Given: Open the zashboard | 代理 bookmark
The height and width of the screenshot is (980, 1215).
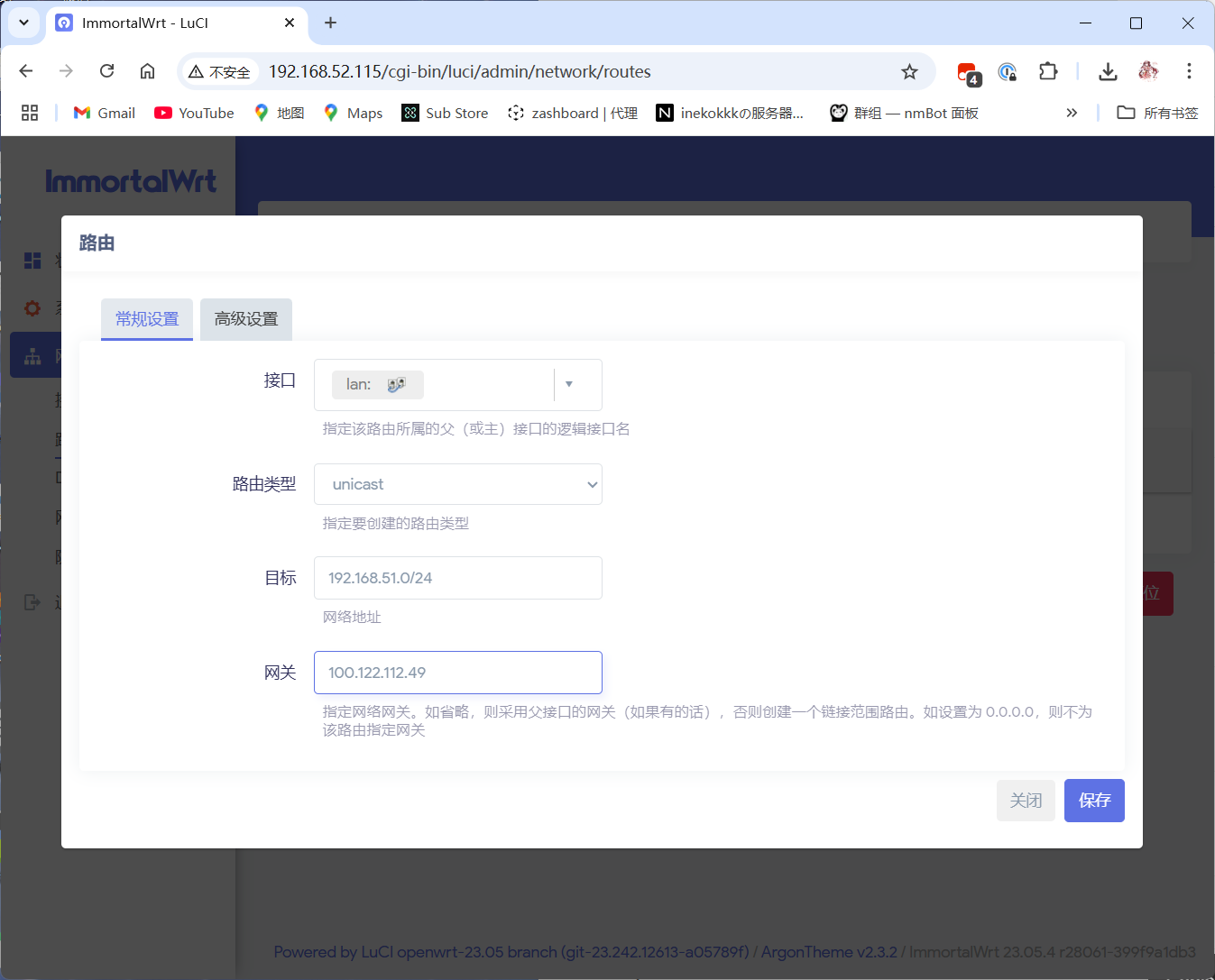Looking at the screenshot, I should coord(572,112).
